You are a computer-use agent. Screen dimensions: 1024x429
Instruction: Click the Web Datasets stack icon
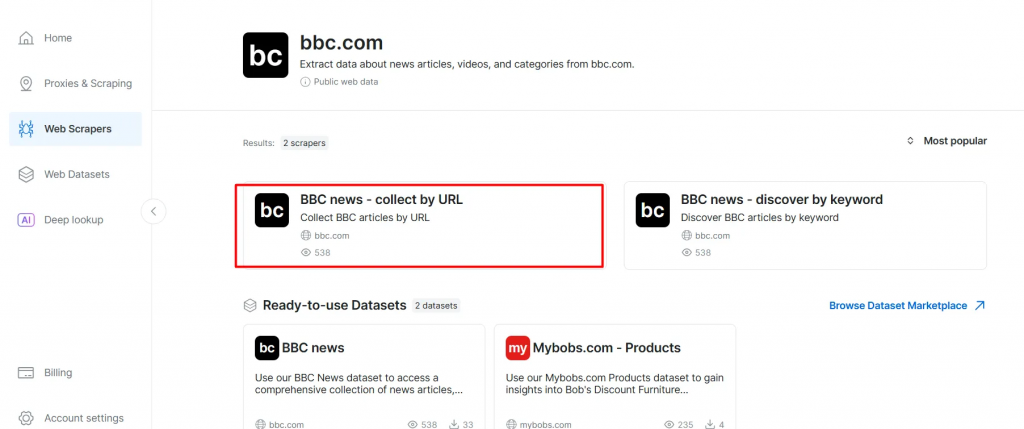26,174
